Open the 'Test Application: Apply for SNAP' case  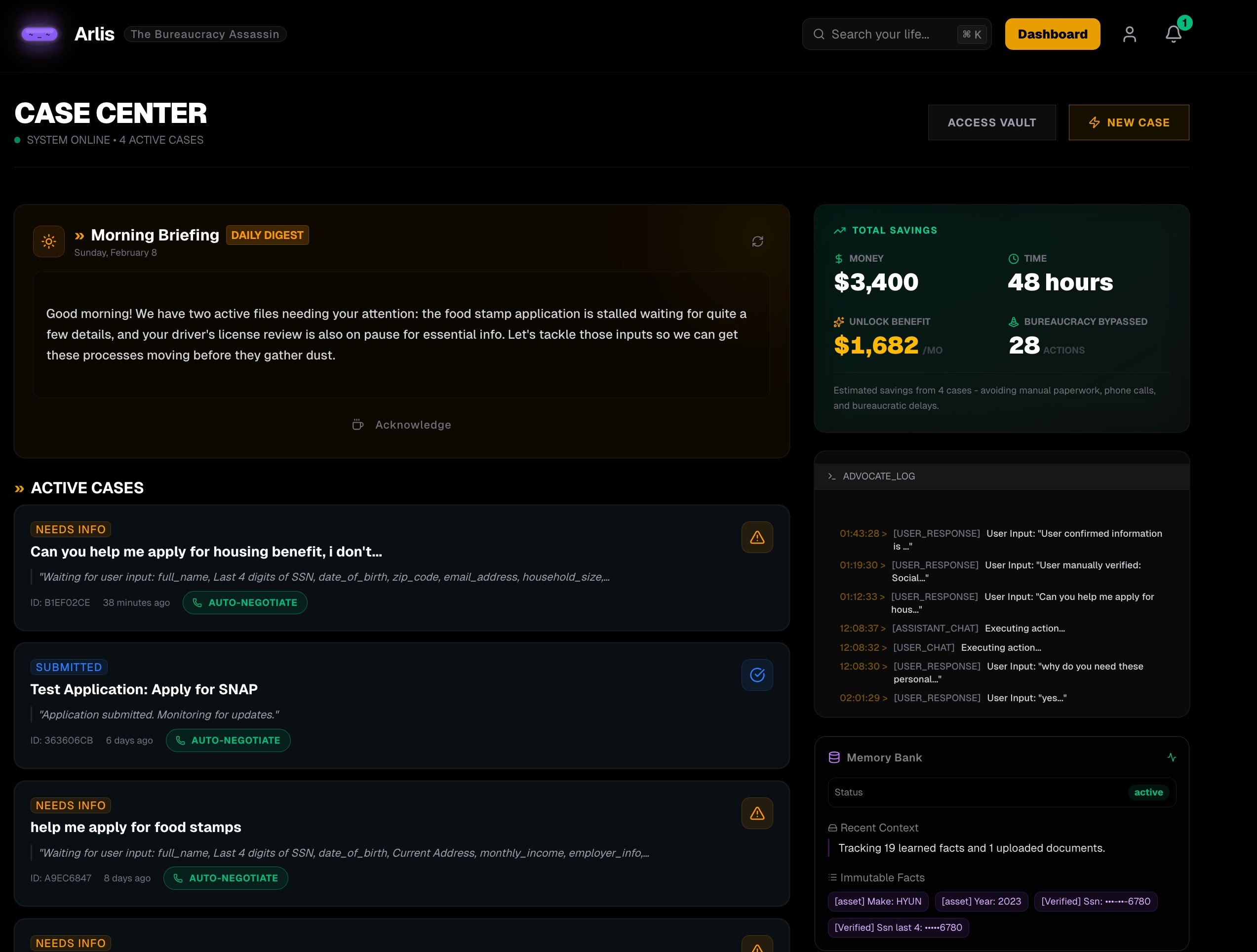coord(144,689)
